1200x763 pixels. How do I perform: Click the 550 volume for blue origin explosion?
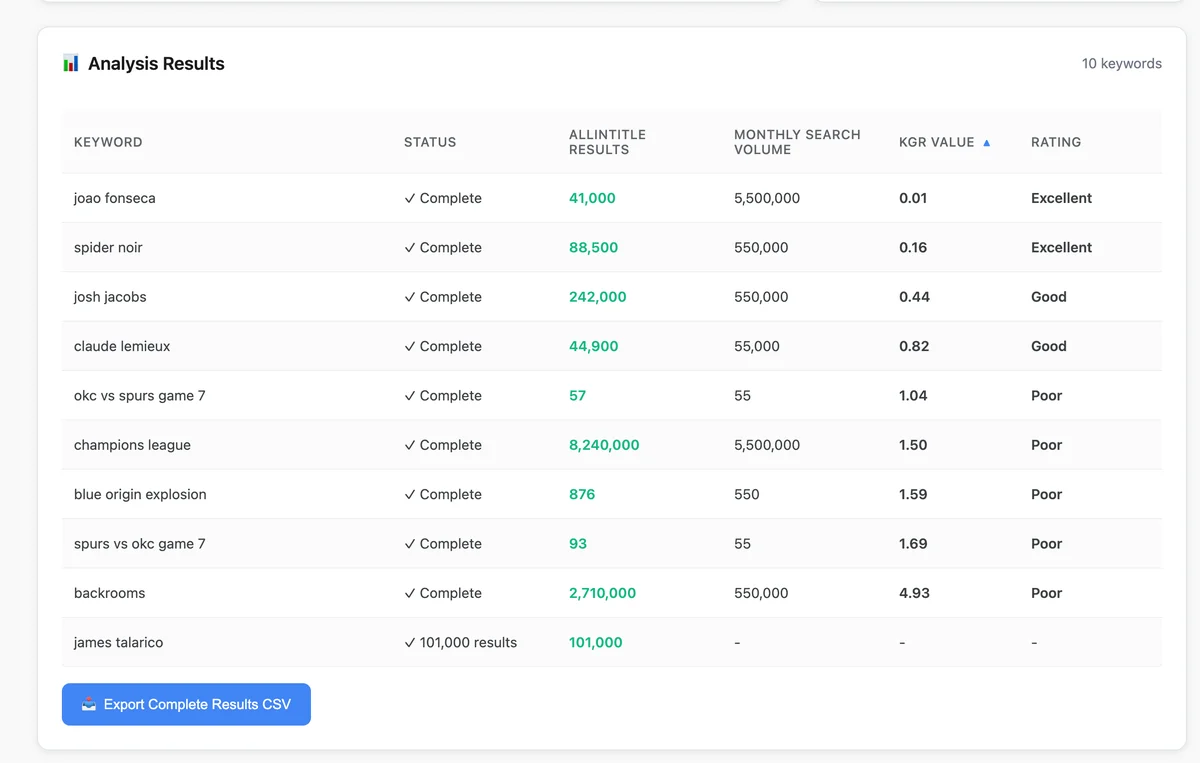coord(747,494)
